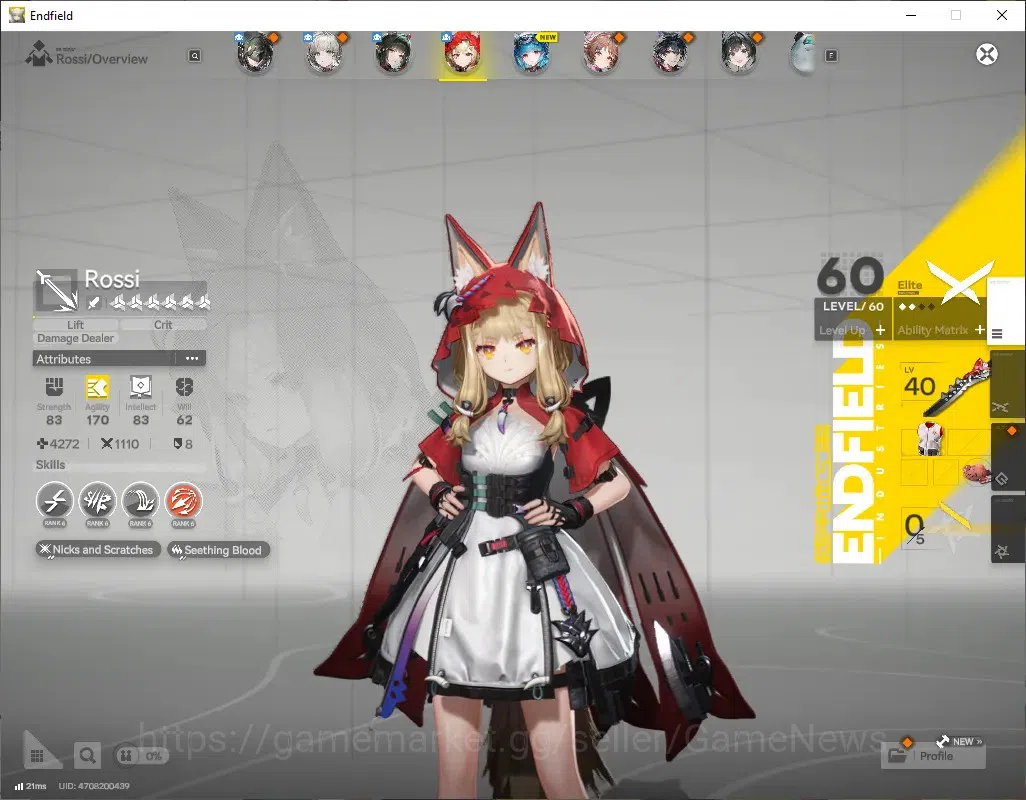Viewport: 1026px width, 800px height.
Task: Click the sword class icon beside rarity stars
Action: pos(94,302)
